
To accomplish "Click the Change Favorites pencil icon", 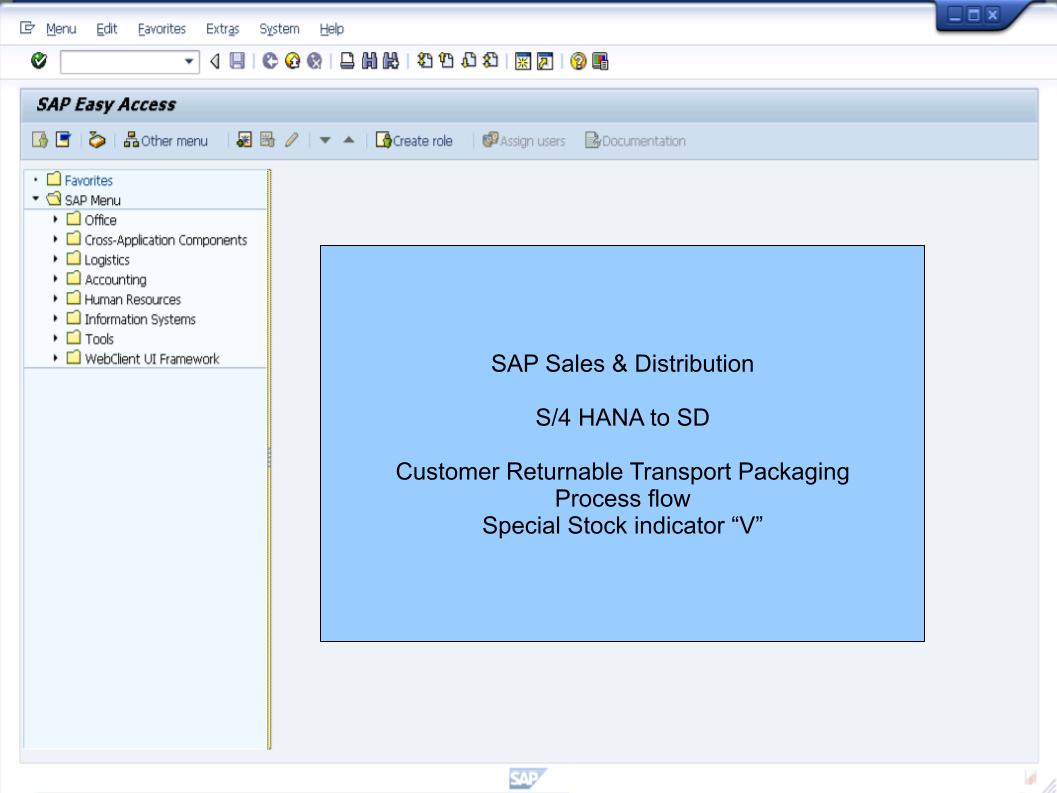I will point(291,140).
